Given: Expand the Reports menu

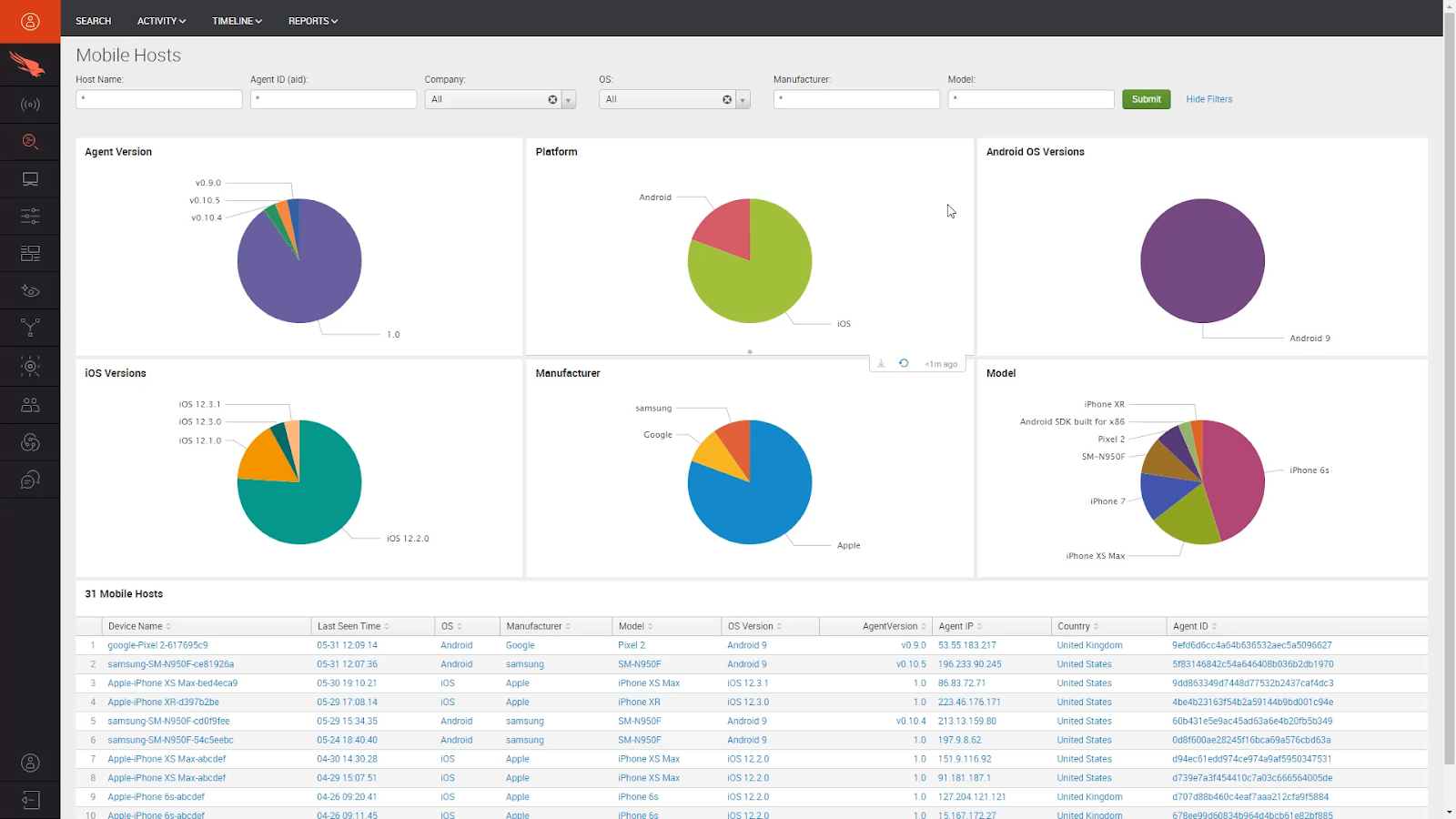Looking at the screenshot, I should (313, 21).
